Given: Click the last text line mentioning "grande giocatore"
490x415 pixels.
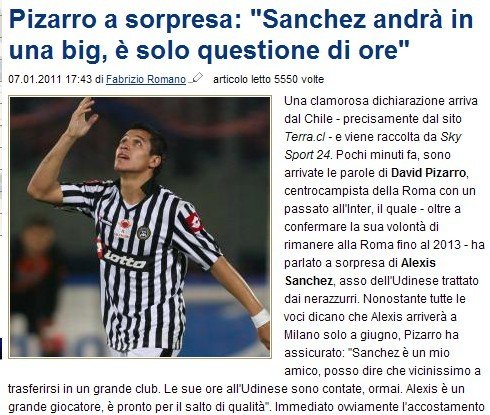Looking at the screenshot, I should tap(246, 407).
